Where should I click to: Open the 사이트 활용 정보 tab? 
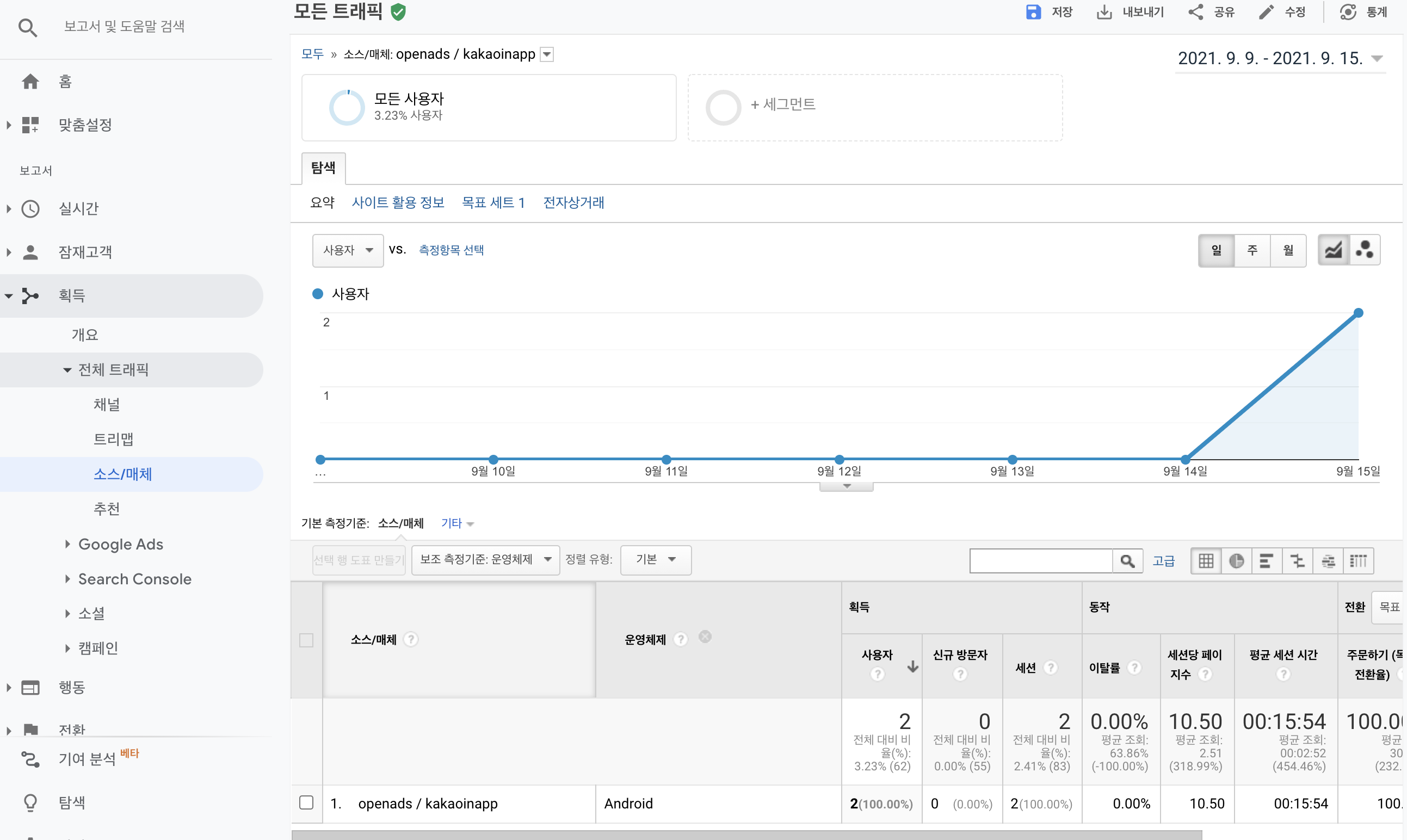tap(398, 202)
